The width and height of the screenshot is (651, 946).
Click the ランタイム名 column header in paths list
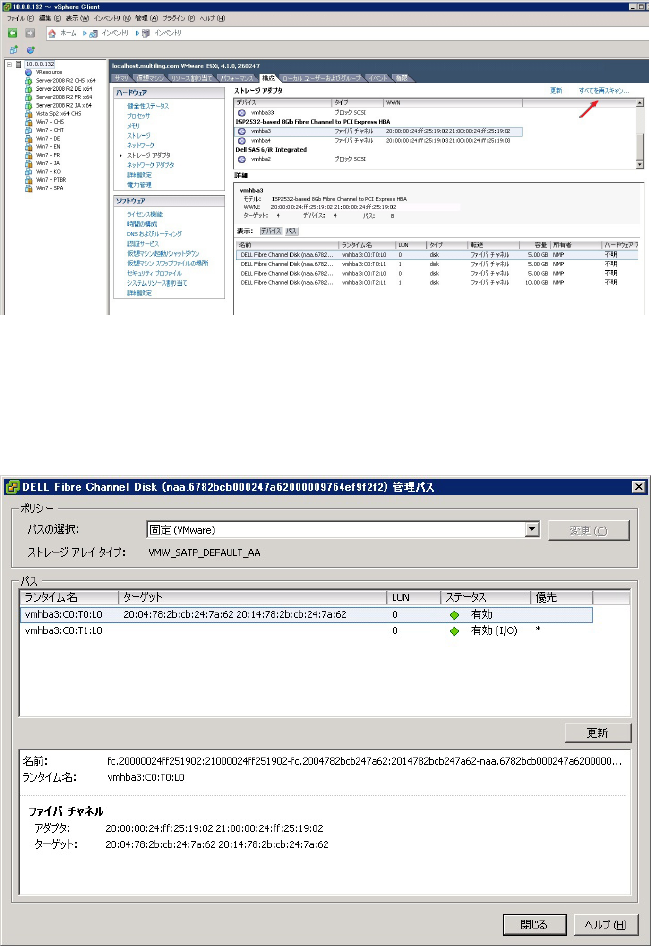coord(69,597)
